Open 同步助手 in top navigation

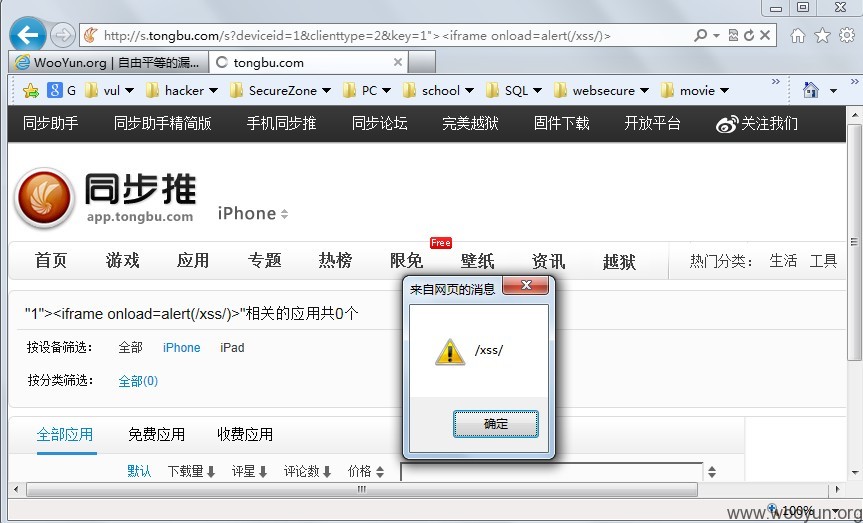pyautogui.click(x=51, y=123)
